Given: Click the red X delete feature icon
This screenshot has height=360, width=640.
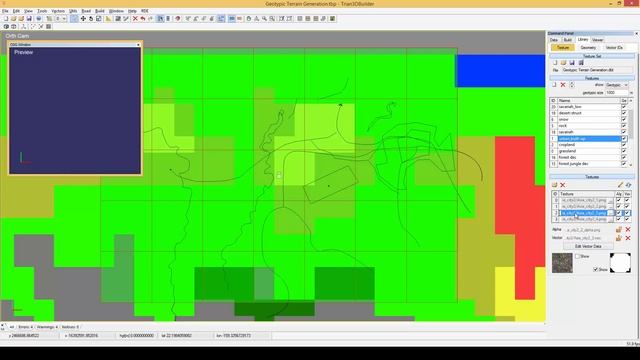Looking at the screenshot, I should [563, 85].
